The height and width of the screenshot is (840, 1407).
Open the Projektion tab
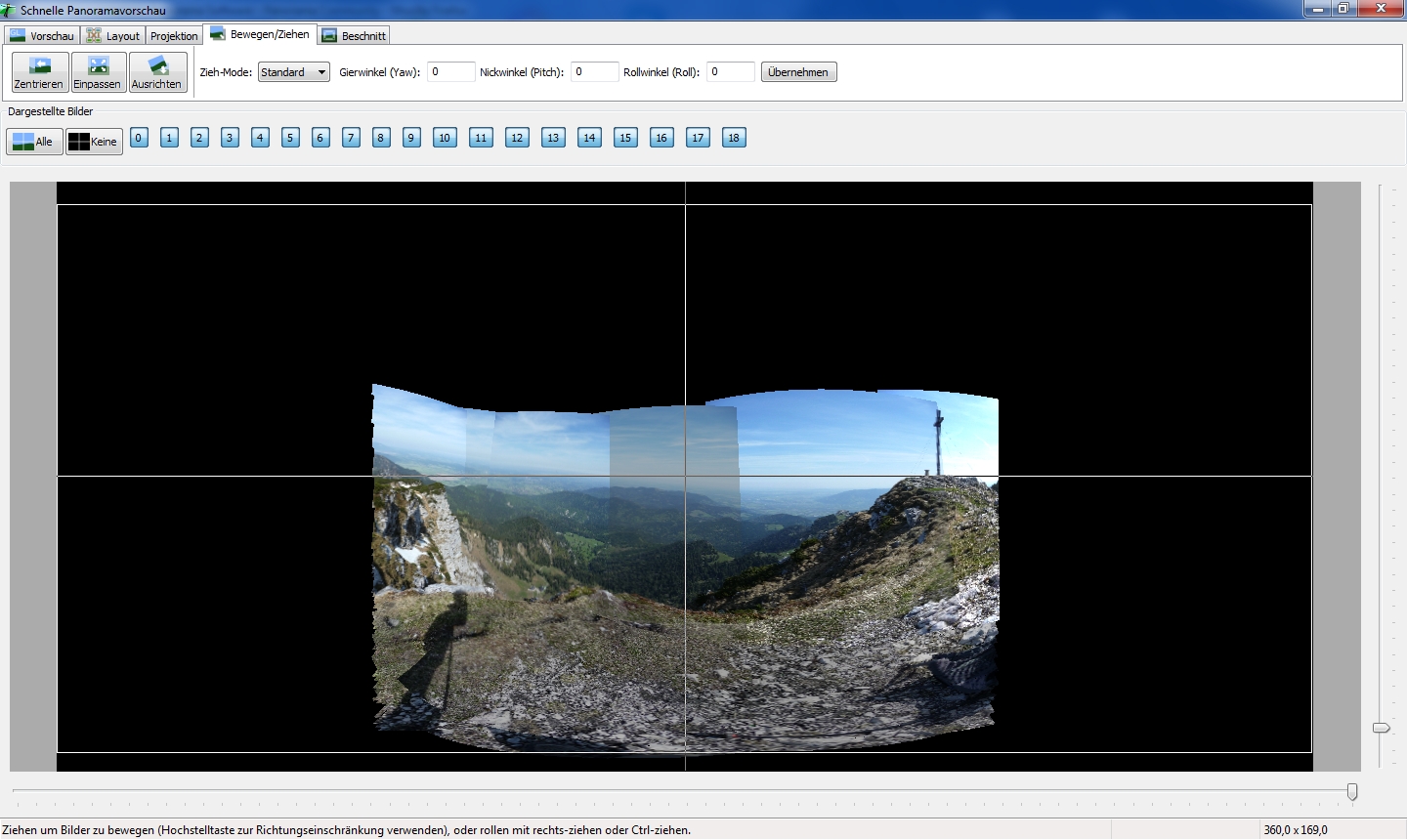pos(174,36)
